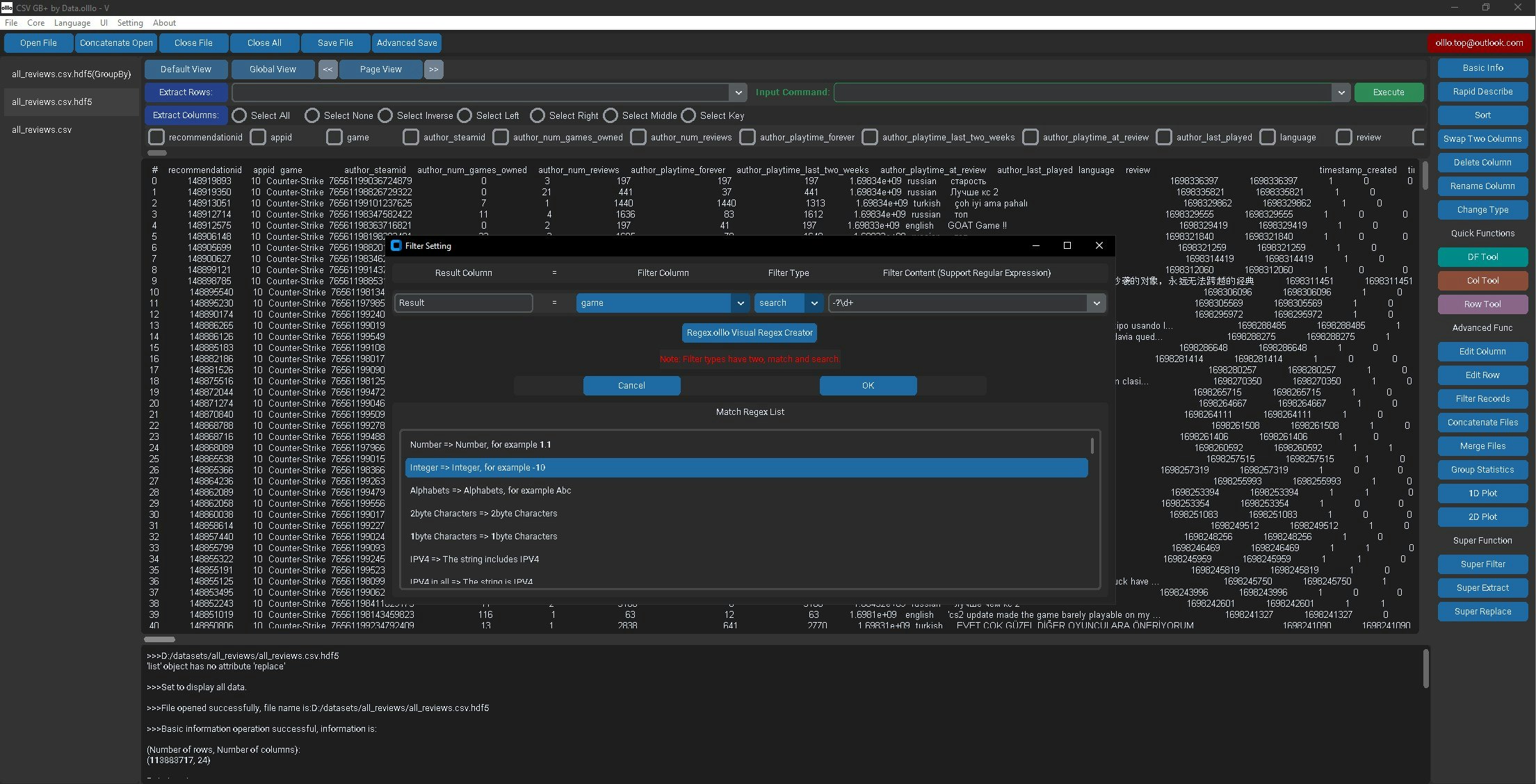Tick the author_steamid column checkbox
This screenshot has width=1536, height=784.
click(411, 137)
